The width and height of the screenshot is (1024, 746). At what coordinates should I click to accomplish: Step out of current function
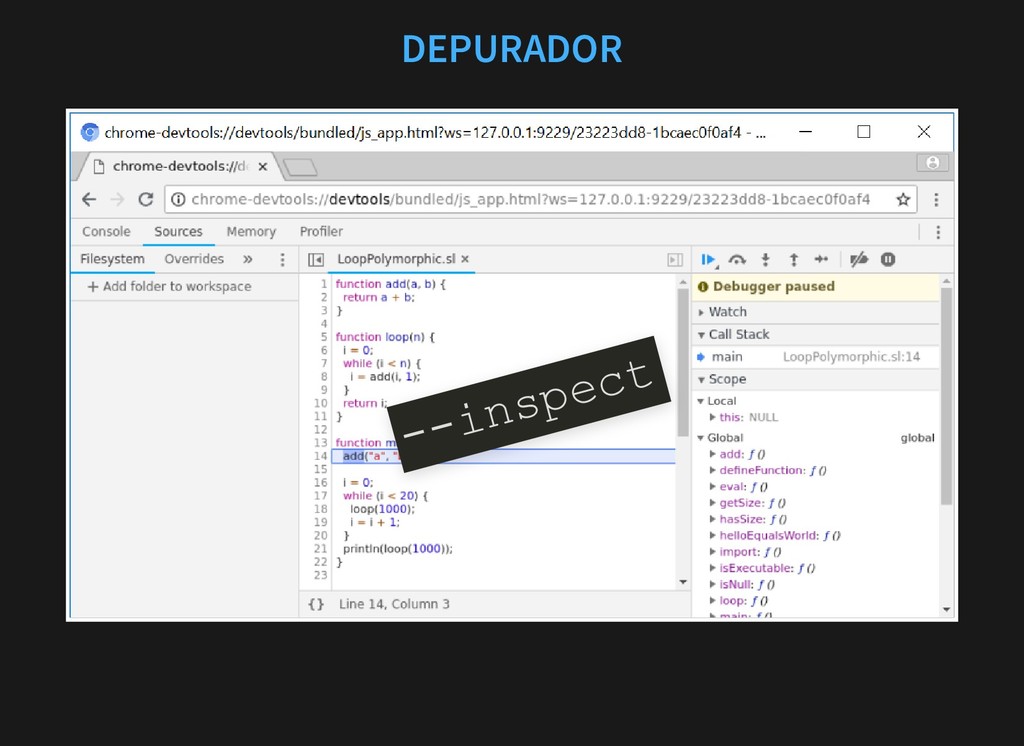793,259
